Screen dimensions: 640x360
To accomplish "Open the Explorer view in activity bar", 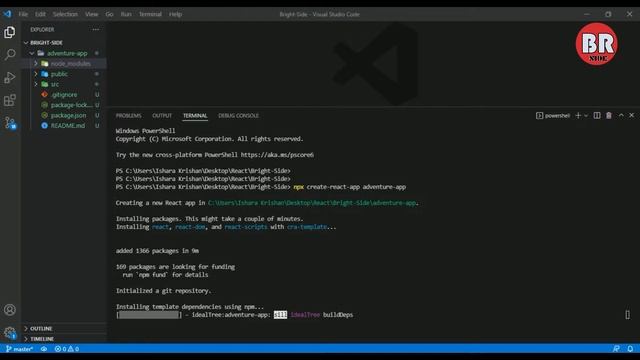I will pyautogui.click(x=10, y=32).
